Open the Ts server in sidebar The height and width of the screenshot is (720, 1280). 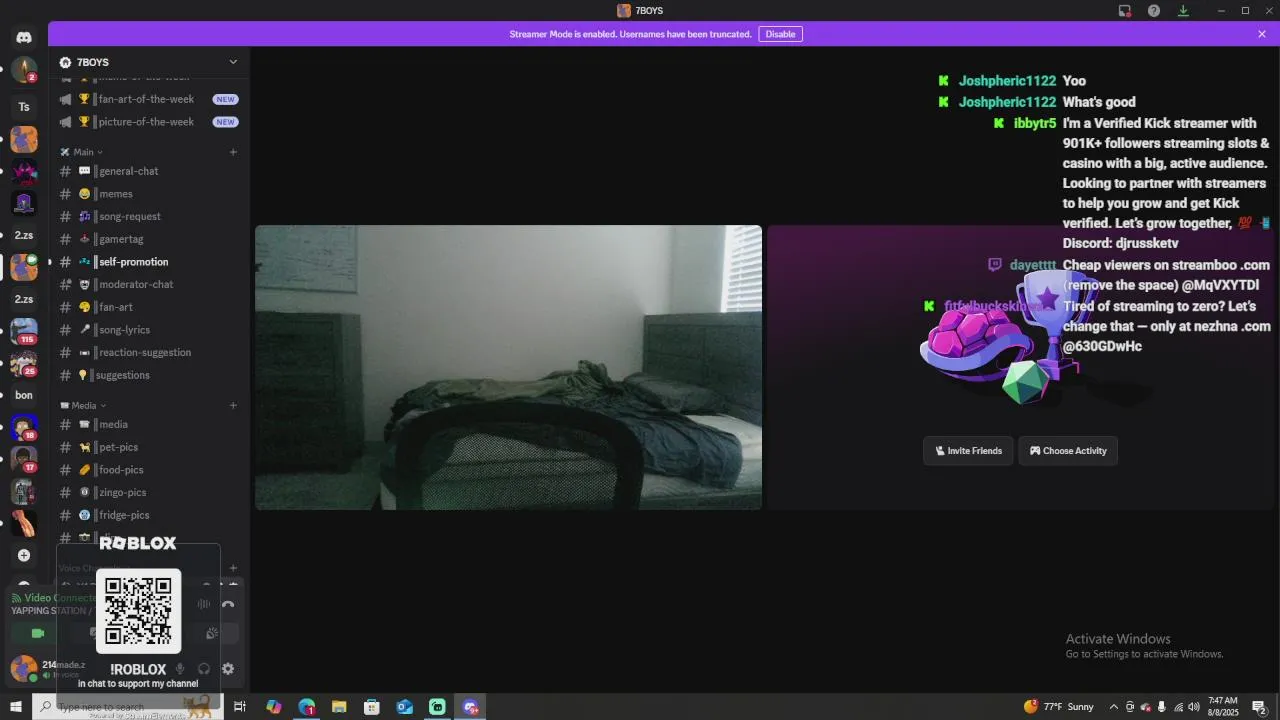pyautogui.click(x=24, y=107)
